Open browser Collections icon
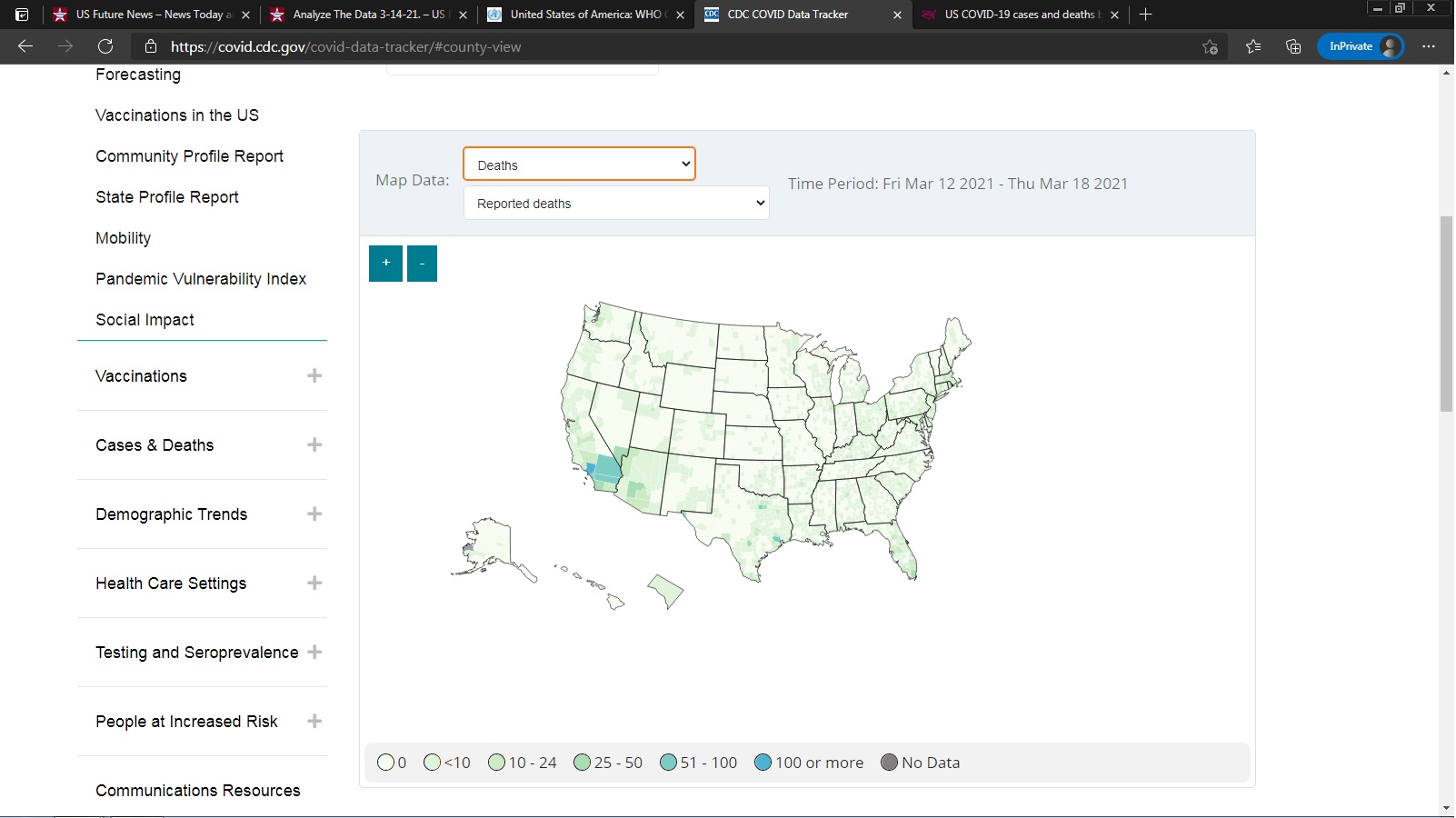The height and width of the screenshot is (818, 1456). point(1293,46)
